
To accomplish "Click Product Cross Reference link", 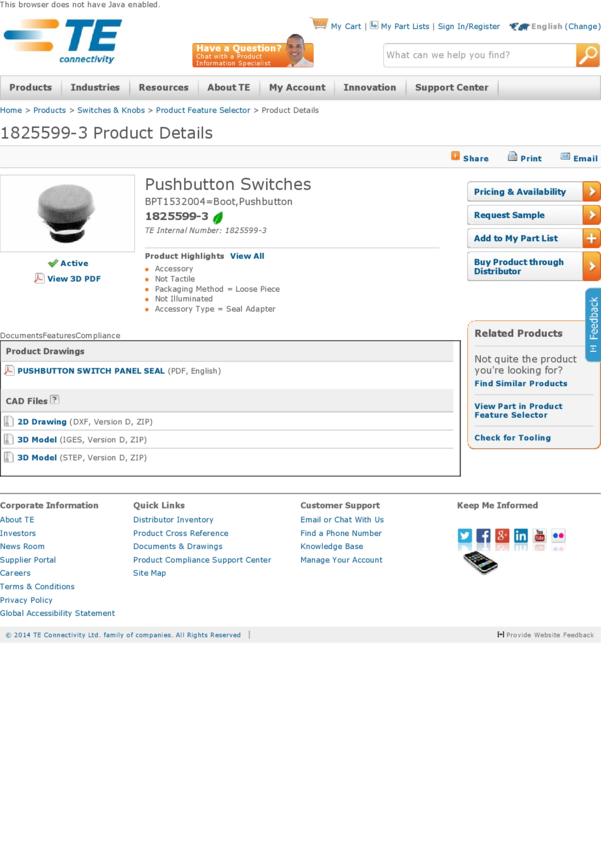I will [181, 533].
